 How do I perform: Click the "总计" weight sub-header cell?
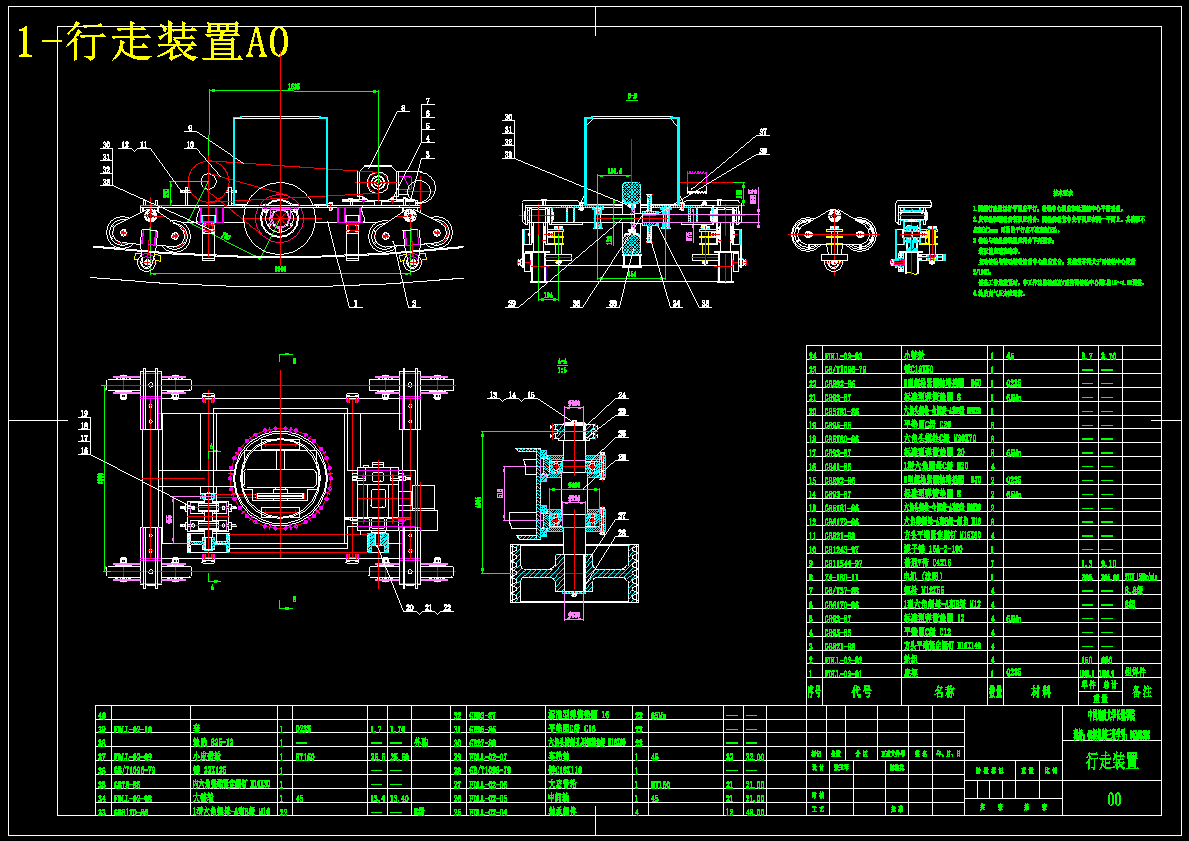tap(1110, 684)
